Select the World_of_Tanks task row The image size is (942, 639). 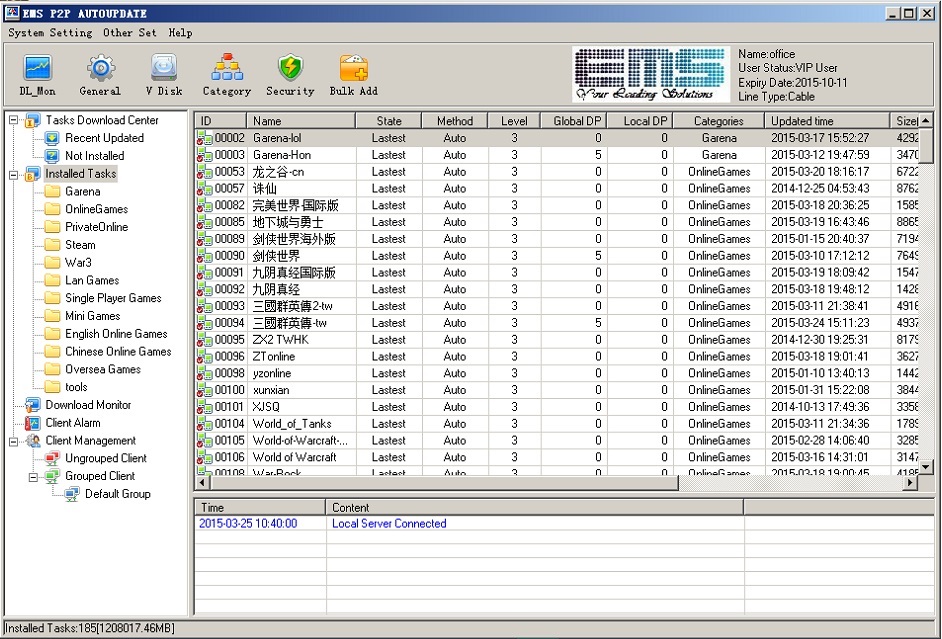coord(557,424)
